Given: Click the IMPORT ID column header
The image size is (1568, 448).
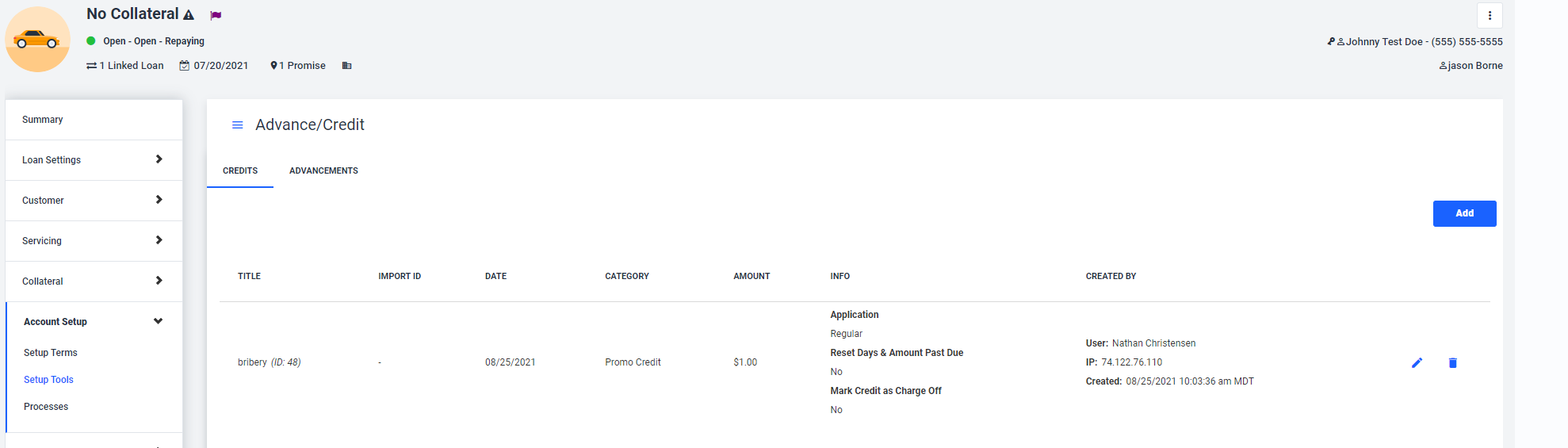Looking at the screenshot, I should pyautogui.click(x=400, y=277).
